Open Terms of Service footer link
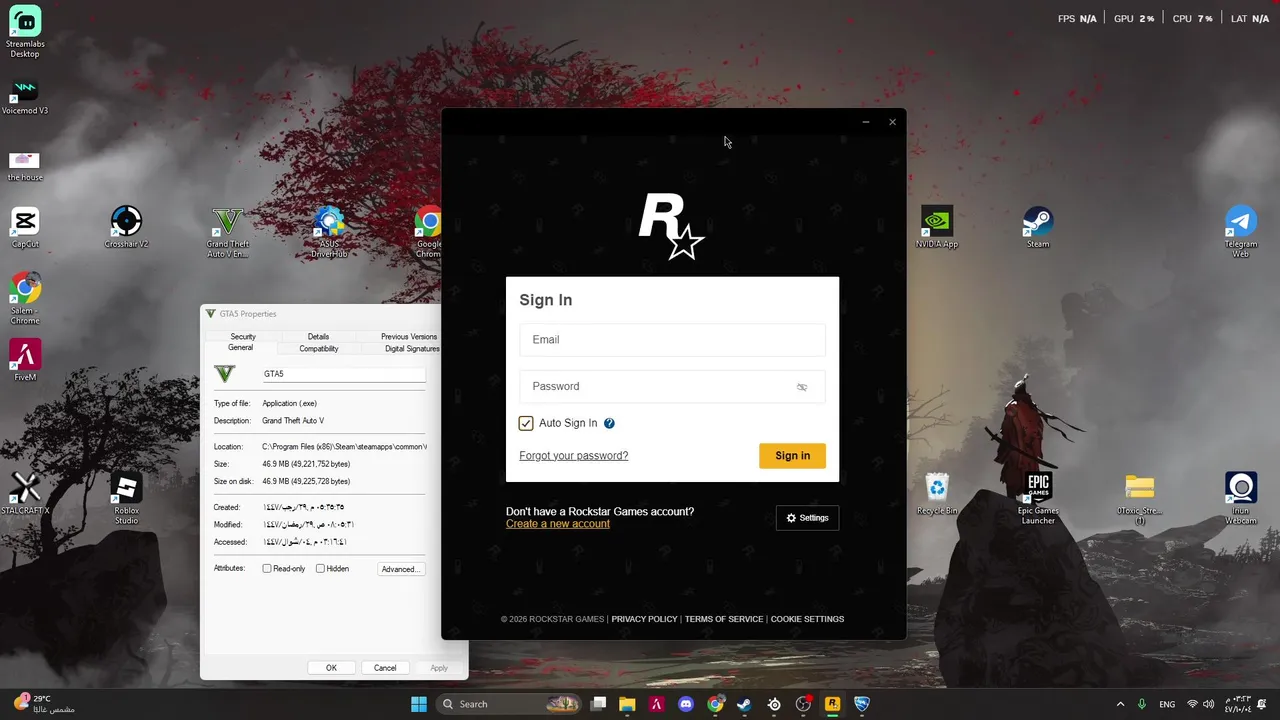 [x=724, y=619]
